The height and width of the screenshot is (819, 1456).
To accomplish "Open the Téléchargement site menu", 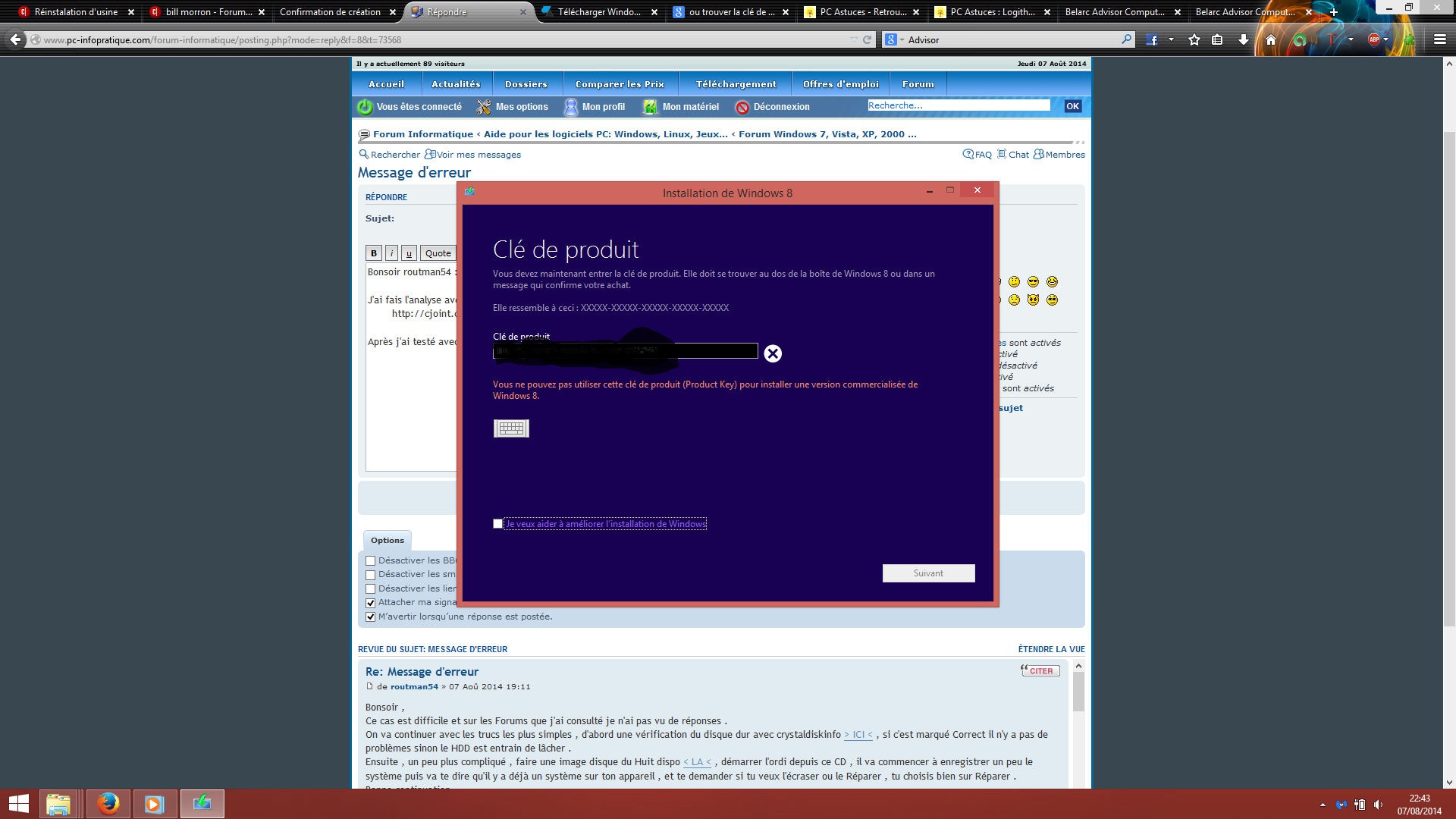I will [x=736, y=84].
